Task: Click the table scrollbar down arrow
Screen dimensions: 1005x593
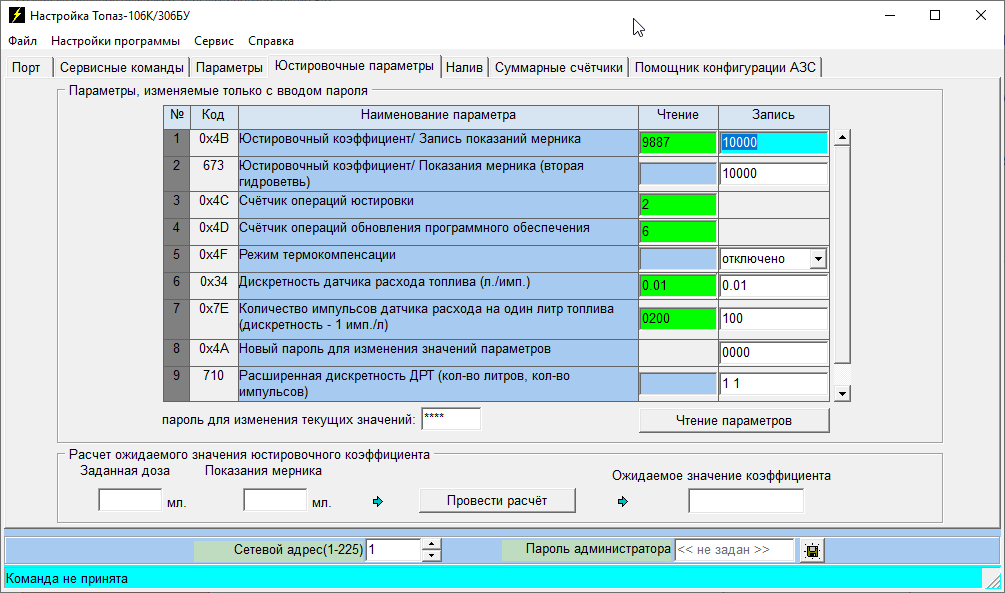Action: point(843,394)
